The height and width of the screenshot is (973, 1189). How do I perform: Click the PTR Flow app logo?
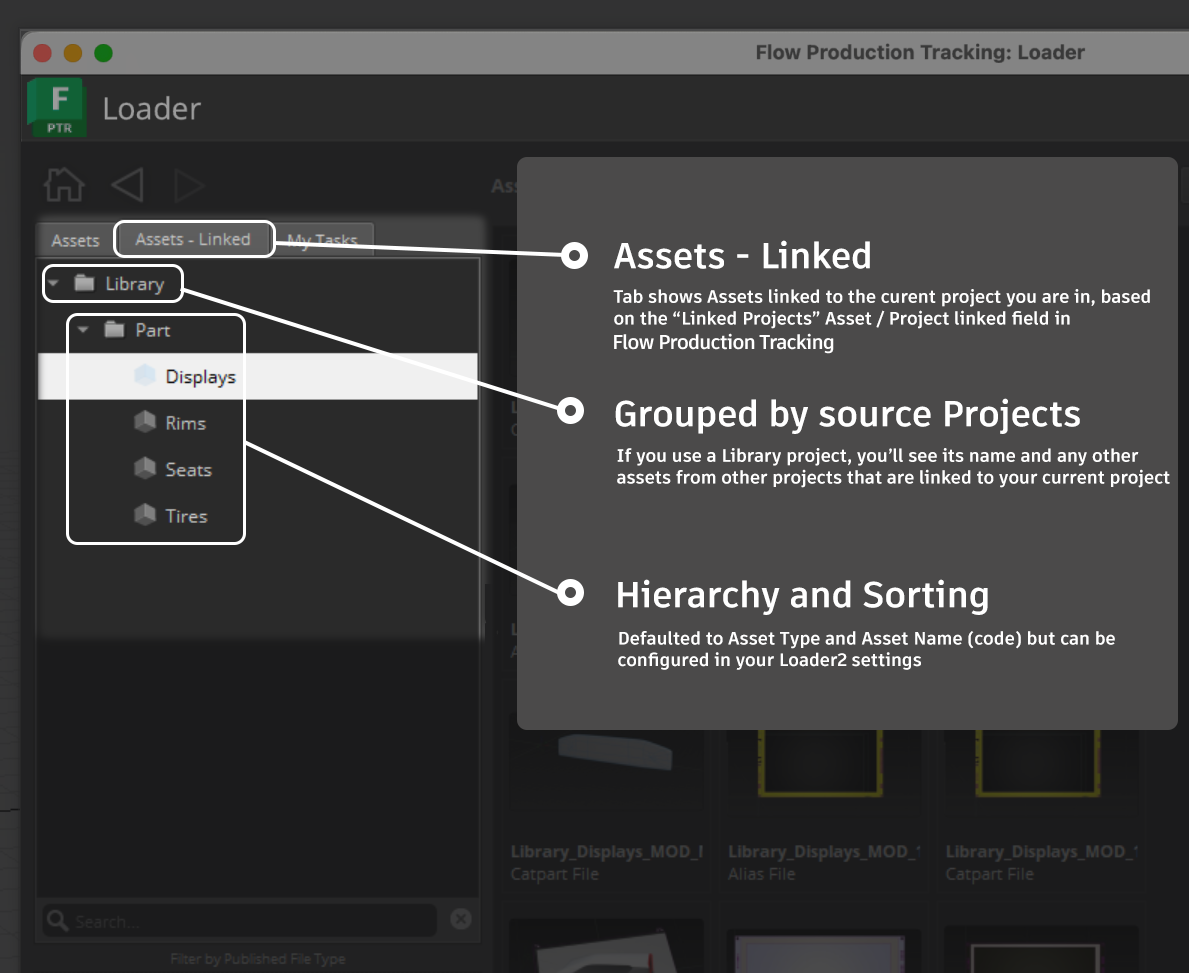tap(58, 107)
